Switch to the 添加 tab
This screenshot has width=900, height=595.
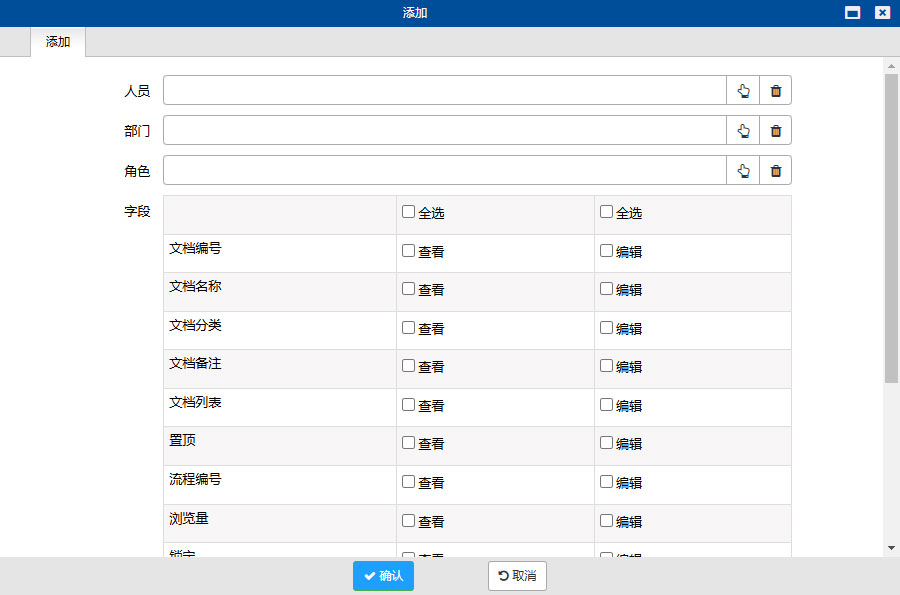[58, 42]
